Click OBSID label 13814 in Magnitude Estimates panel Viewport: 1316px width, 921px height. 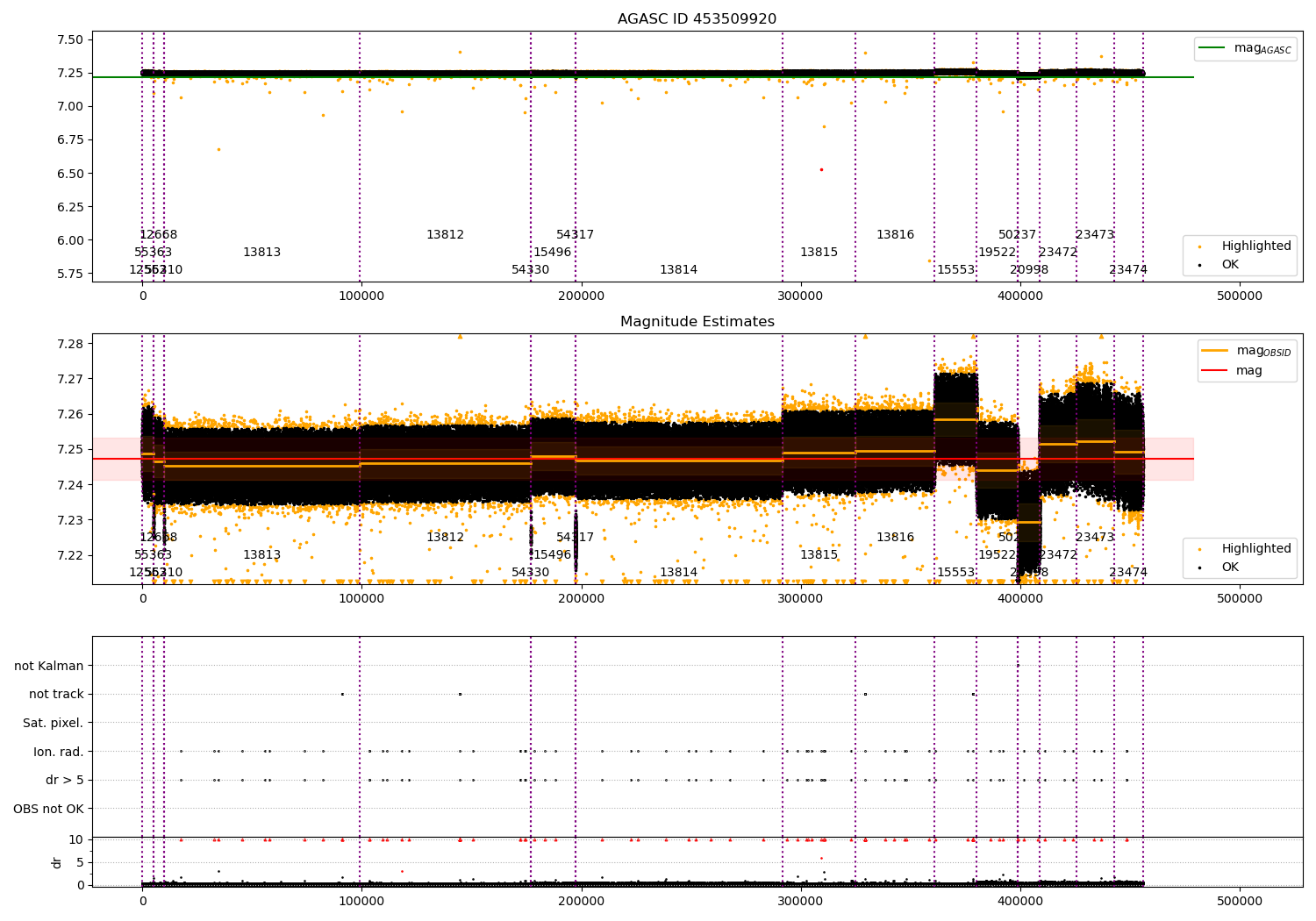click(x=678, y=573)
